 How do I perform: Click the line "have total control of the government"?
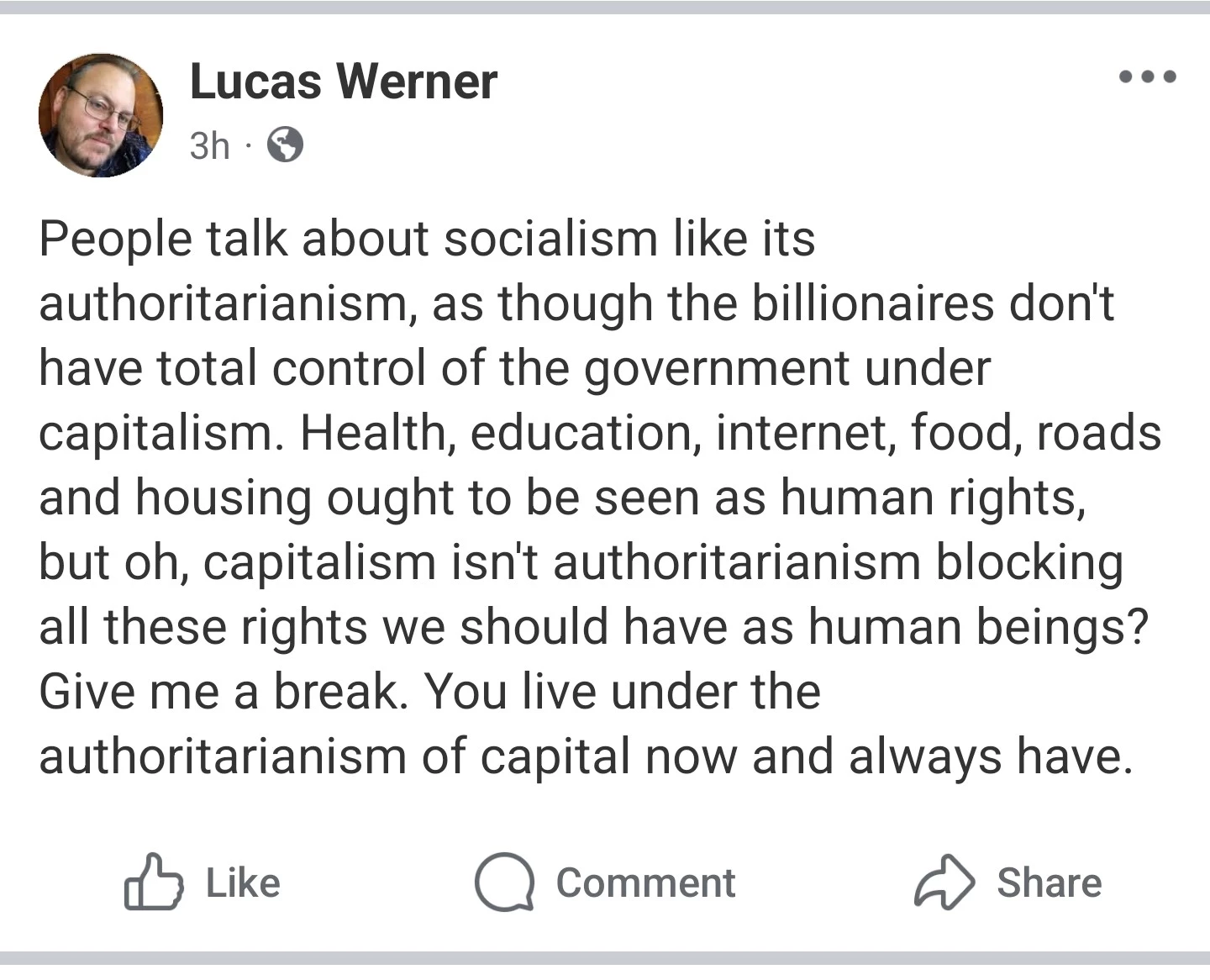(514, 368)
